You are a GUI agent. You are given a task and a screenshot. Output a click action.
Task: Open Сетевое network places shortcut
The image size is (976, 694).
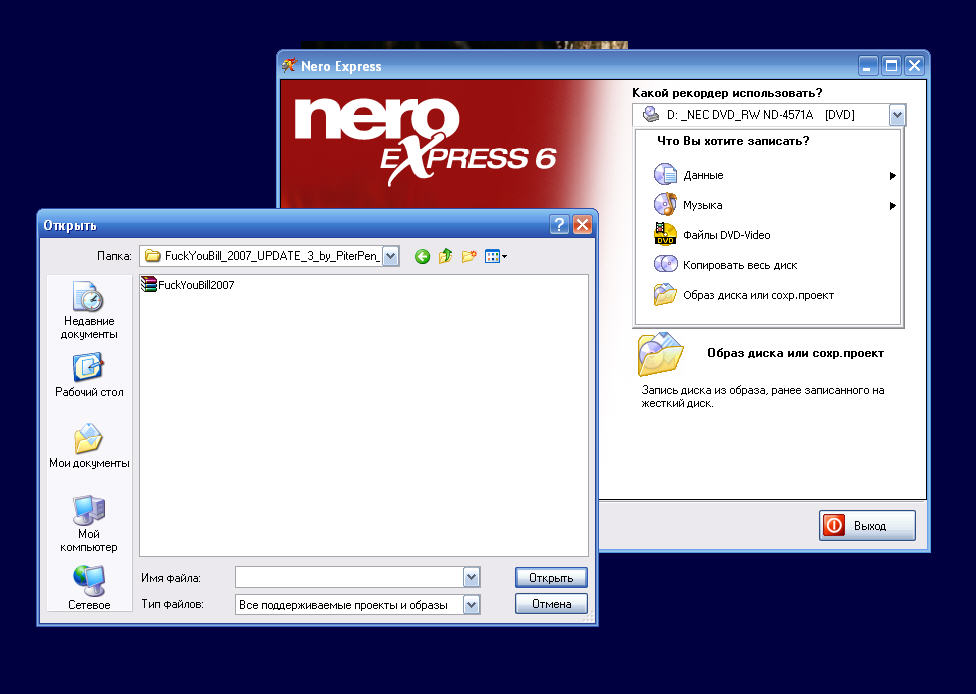pos(89,588)
